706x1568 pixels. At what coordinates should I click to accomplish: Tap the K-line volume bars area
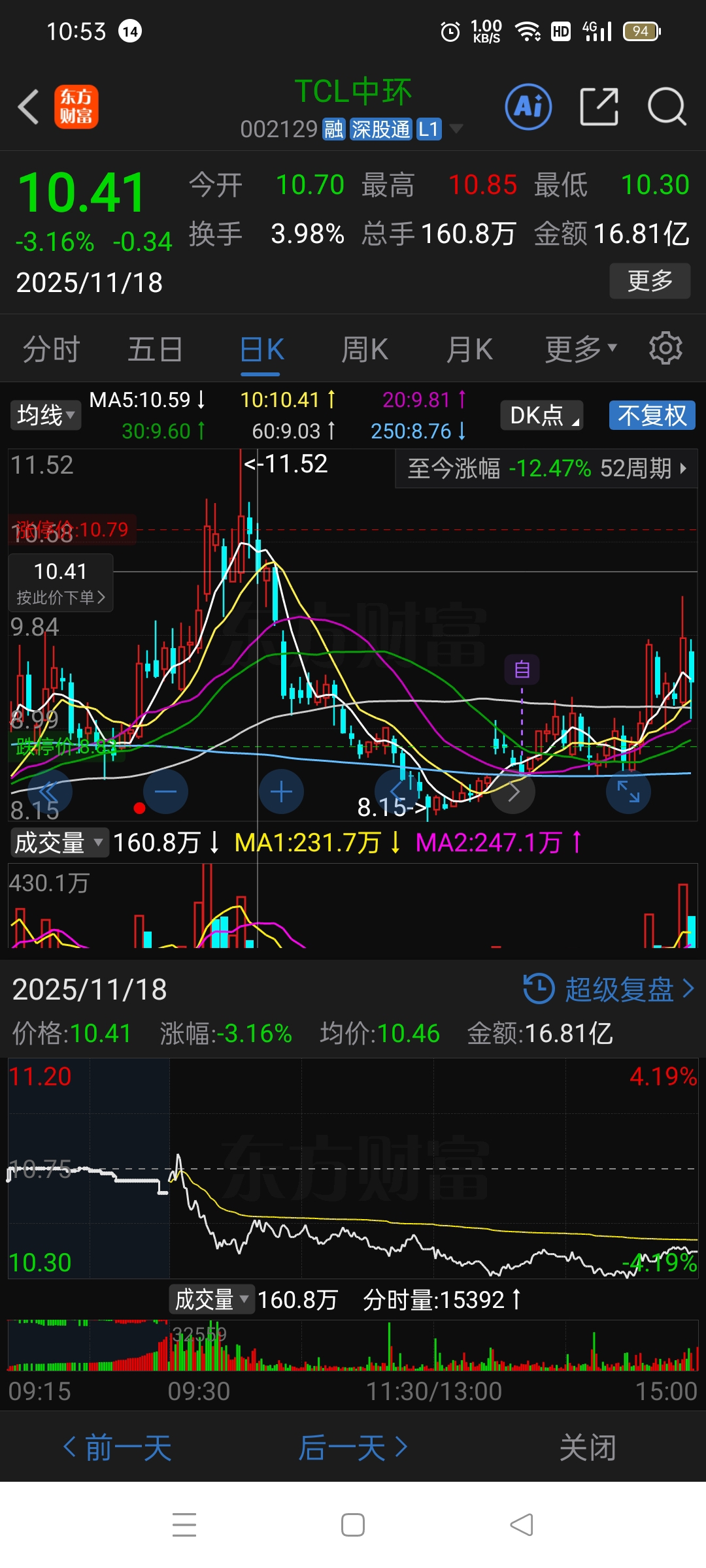353,906
